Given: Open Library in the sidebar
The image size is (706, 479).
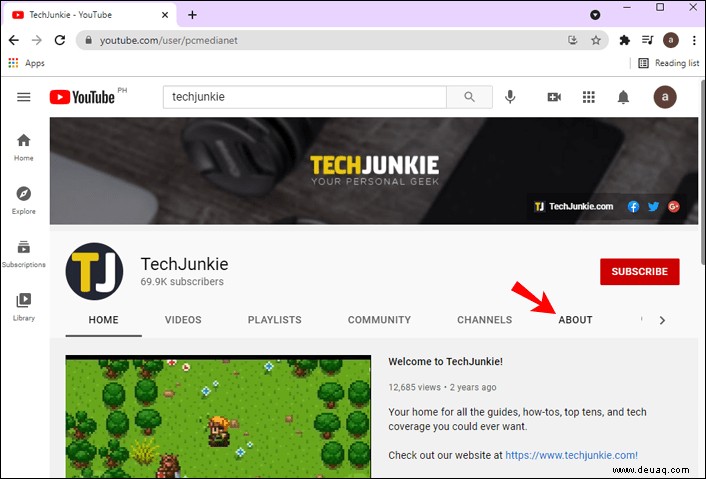Looking at the screenshot, I should [23, 307].
